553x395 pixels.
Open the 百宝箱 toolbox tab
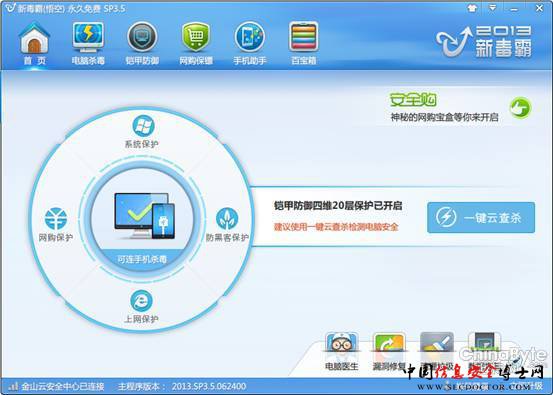[304, 44]
